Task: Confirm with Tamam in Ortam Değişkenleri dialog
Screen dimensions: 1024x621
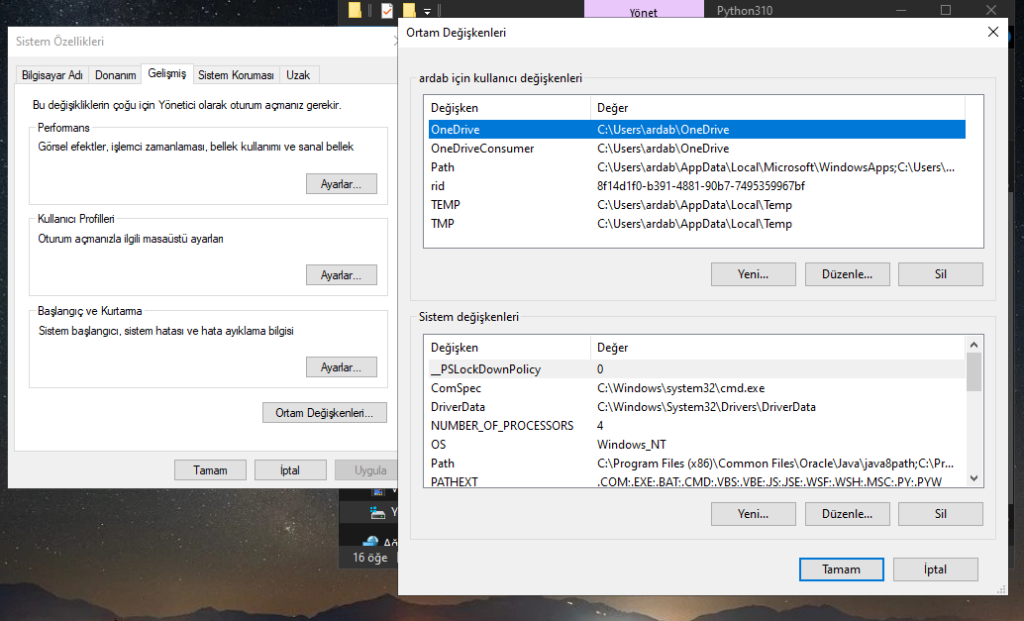Action: tap(840, 569)
